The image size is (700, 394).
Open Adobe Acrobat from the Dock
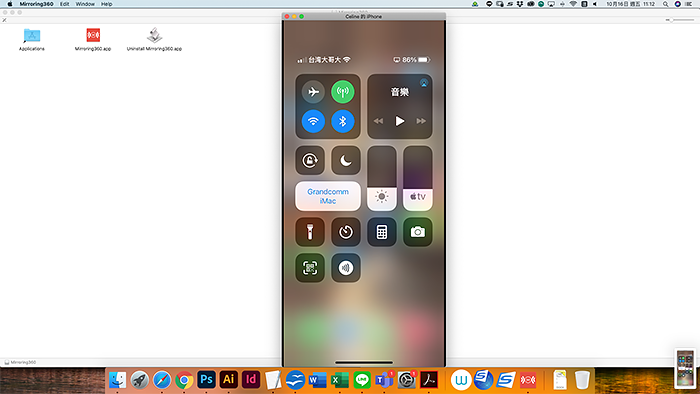[429, 380]
